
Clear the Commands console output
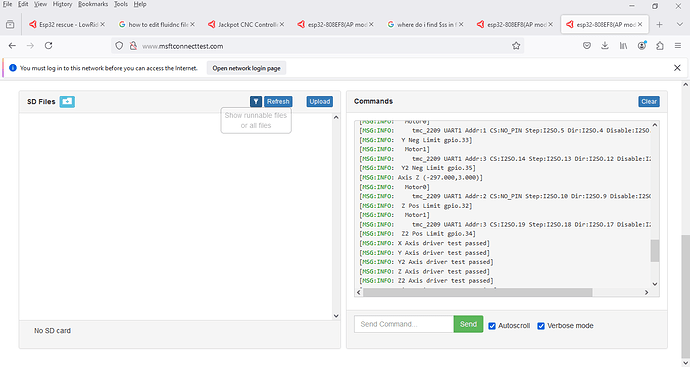pos(649,102)
